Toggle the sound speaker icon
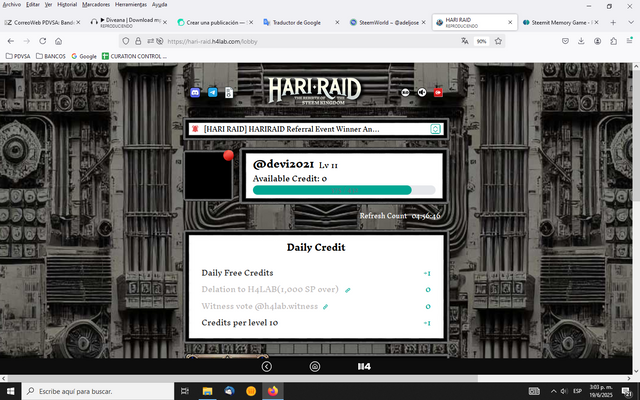The width and height of the screenshot is (640, 400). click(422, 93)
